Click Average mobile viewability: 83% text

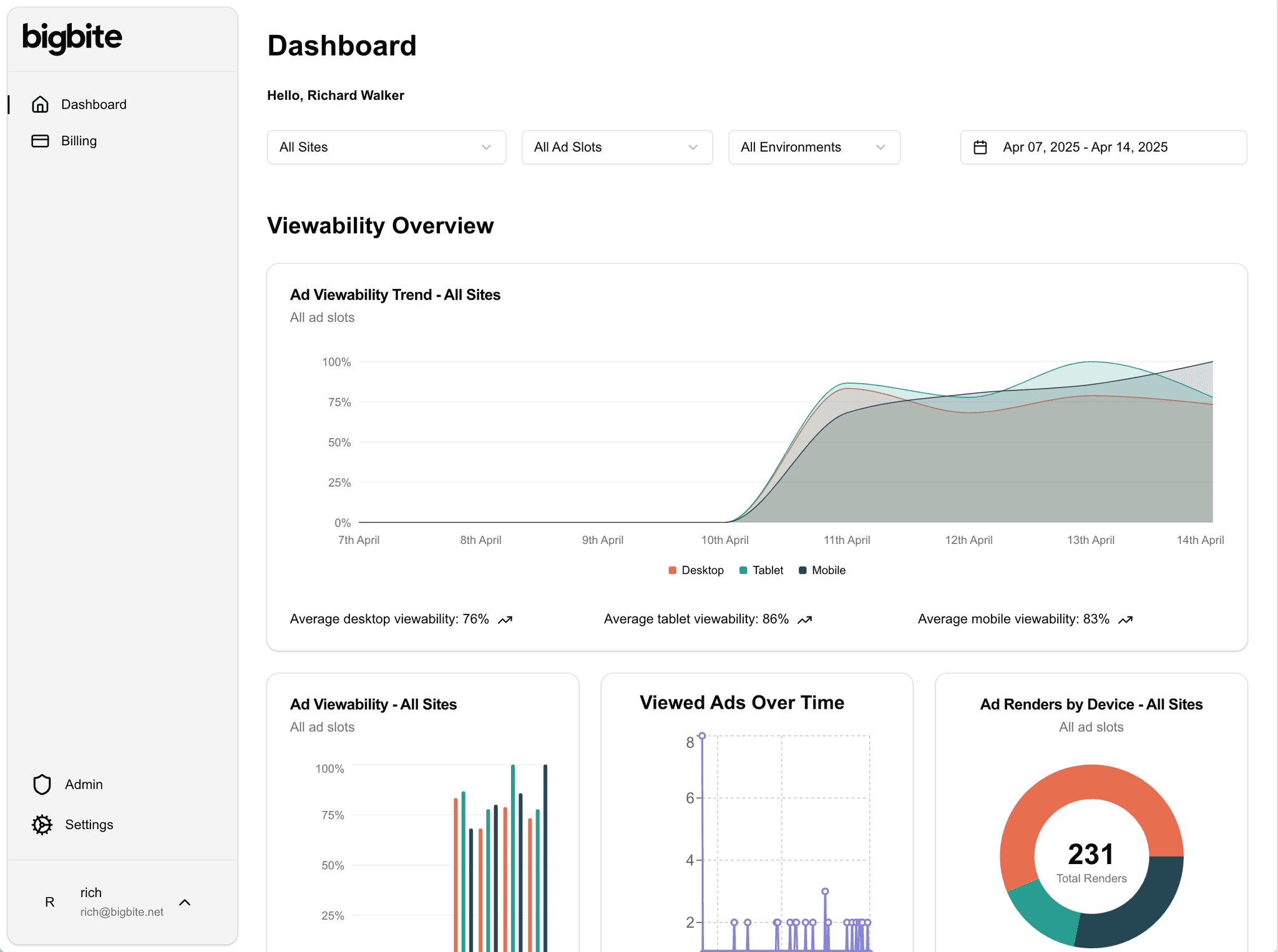coord(1013,619)
